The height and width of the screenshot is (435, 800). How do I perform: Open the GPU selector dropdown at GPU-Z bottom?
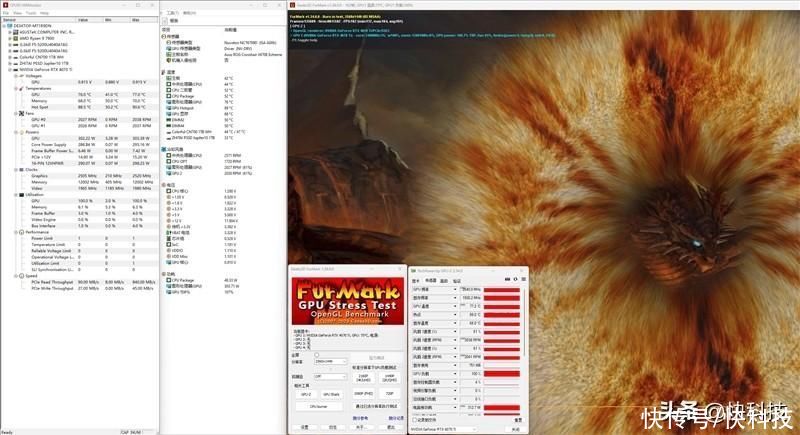[x=445, y=429]
